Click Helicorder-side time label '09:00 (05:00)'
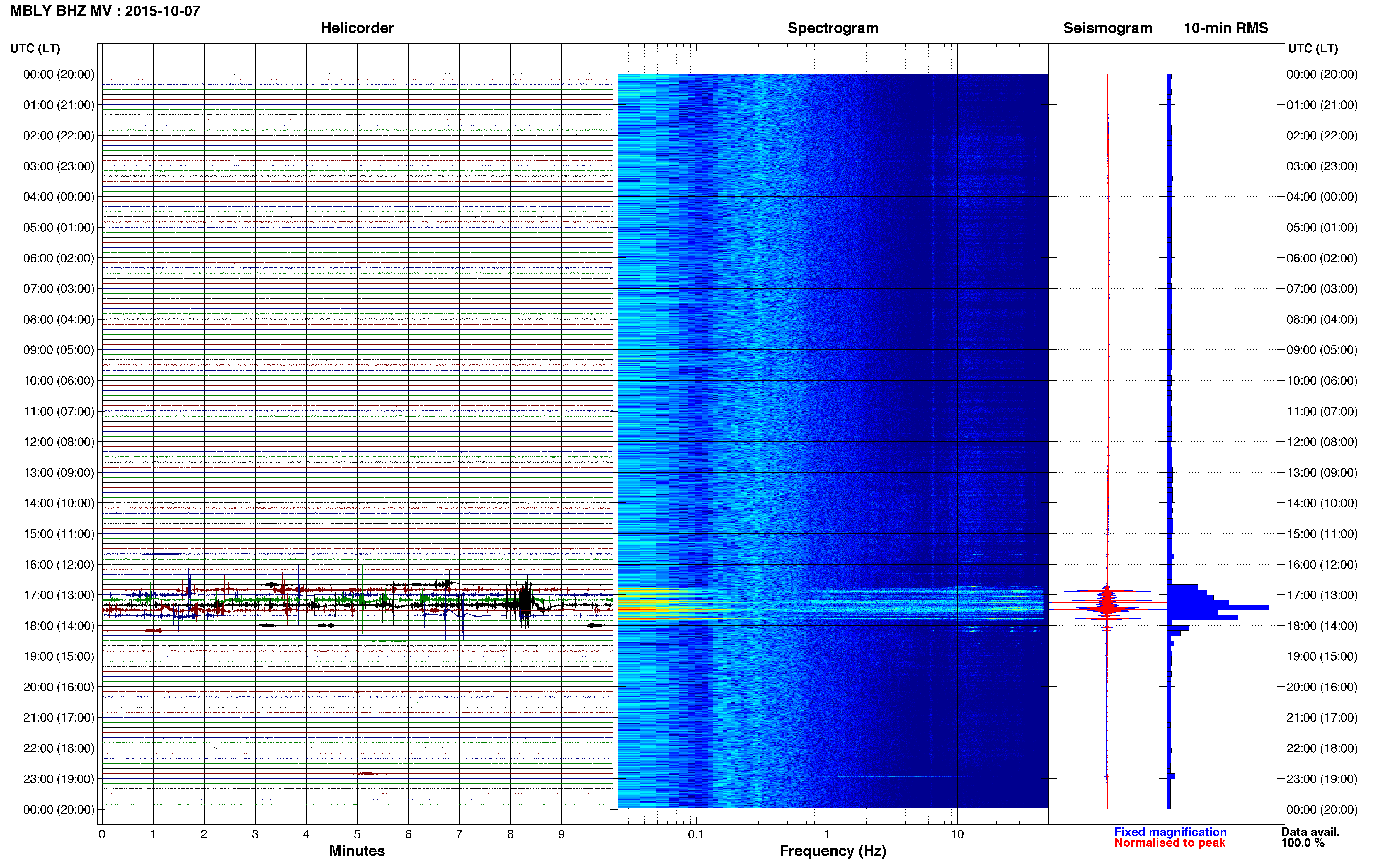Screen dimensions: 1389x868 [x=59, y=350]
